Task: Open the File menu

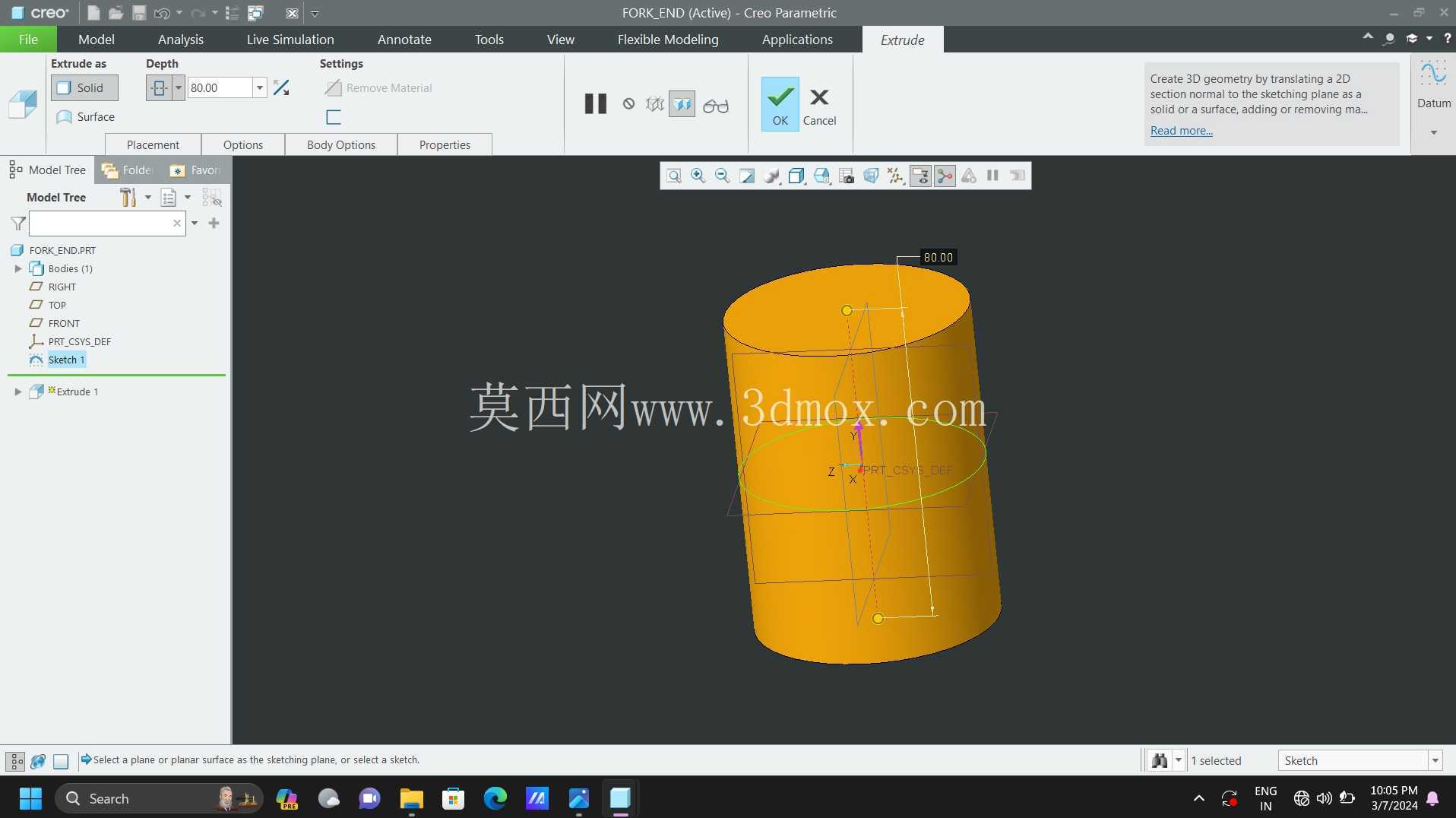Action: (x=28, y=40)
